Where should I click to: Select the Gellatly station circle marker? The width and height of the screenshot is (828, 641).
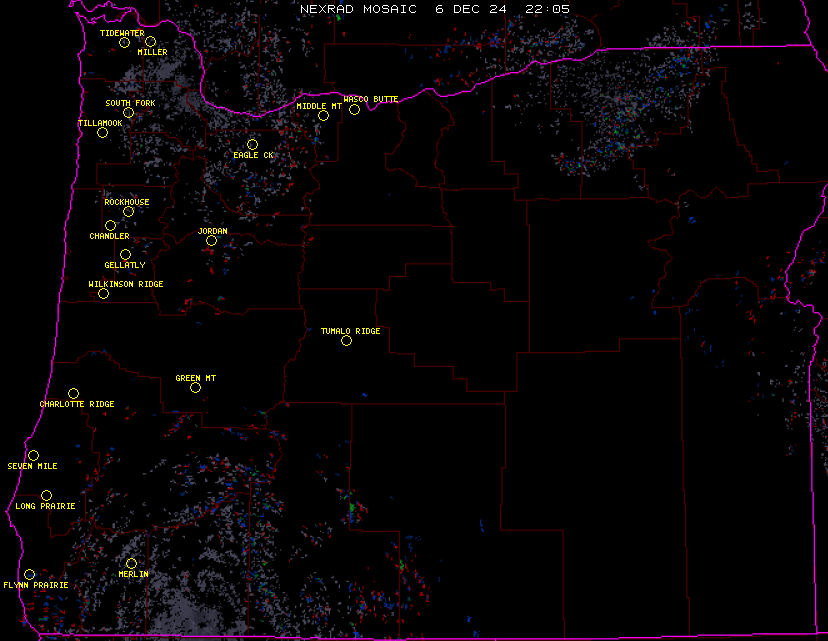(125, 254)
